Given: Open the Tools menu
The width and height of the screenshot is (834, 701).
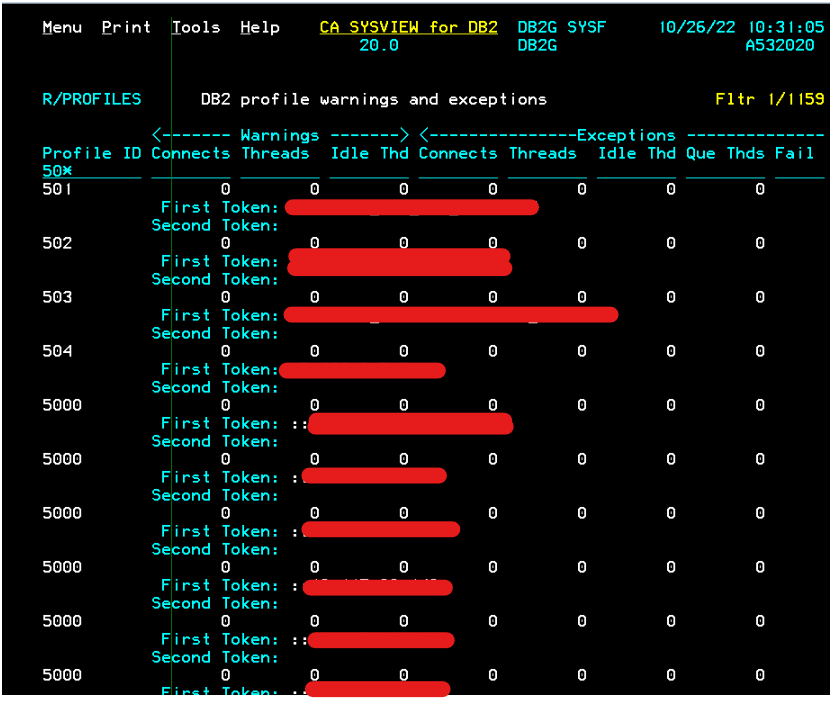Looking at the screenshot, I should click(x=196, y=27).
